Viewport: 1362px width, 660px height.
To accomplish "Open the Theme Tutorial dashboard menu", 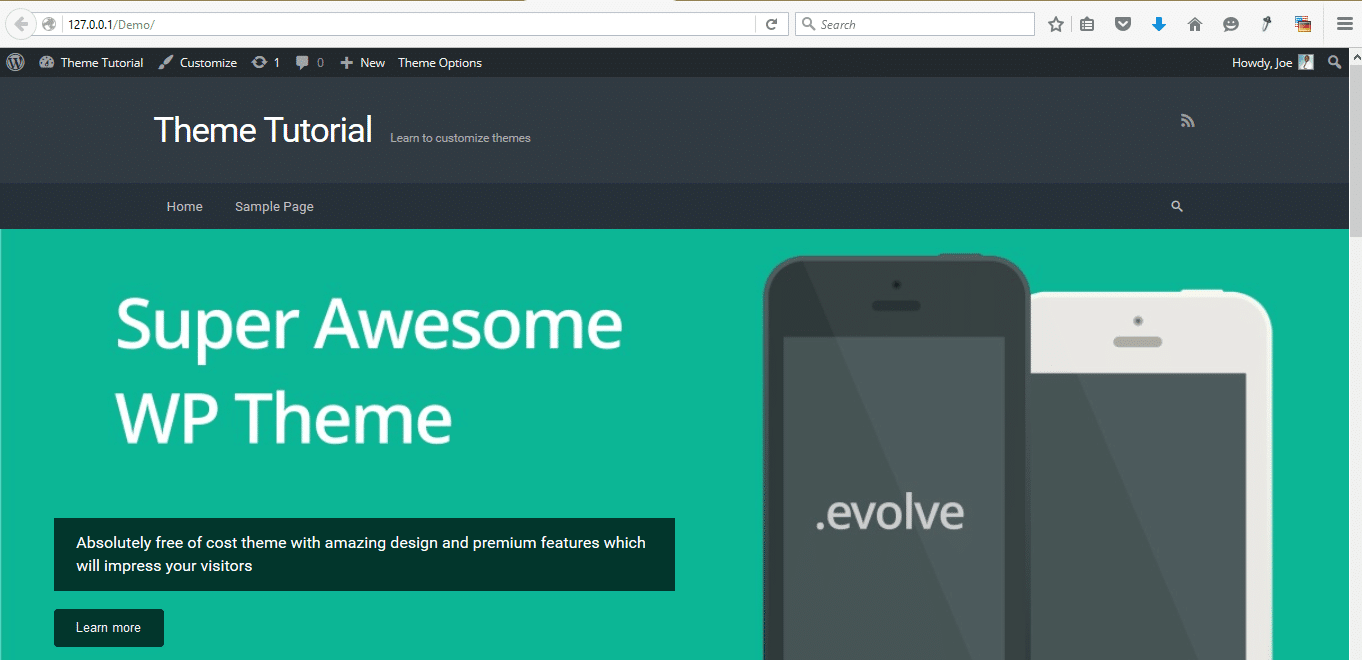I will coord(91,62).
